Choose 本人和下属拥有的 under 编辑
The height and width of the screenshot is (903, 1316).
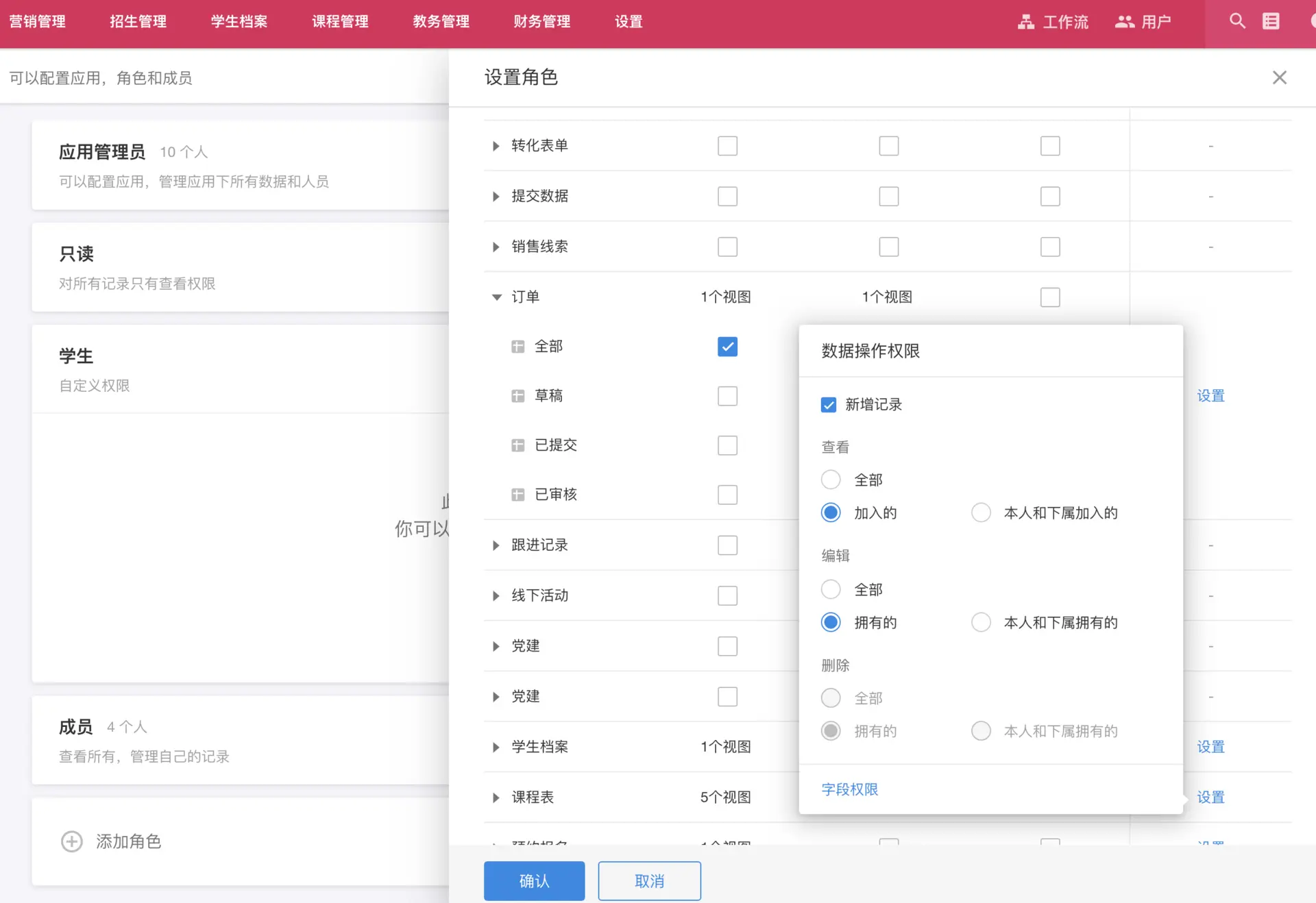point(981,622)
